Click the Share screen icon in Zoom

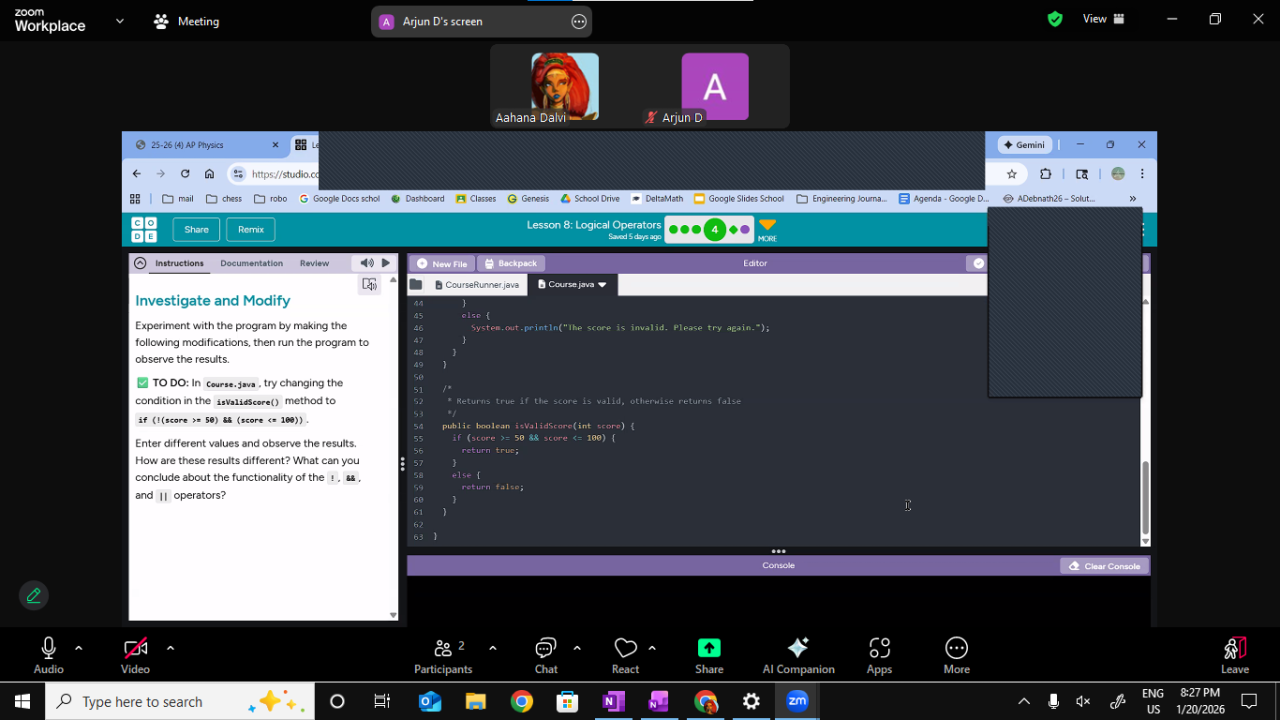[709, 649]
